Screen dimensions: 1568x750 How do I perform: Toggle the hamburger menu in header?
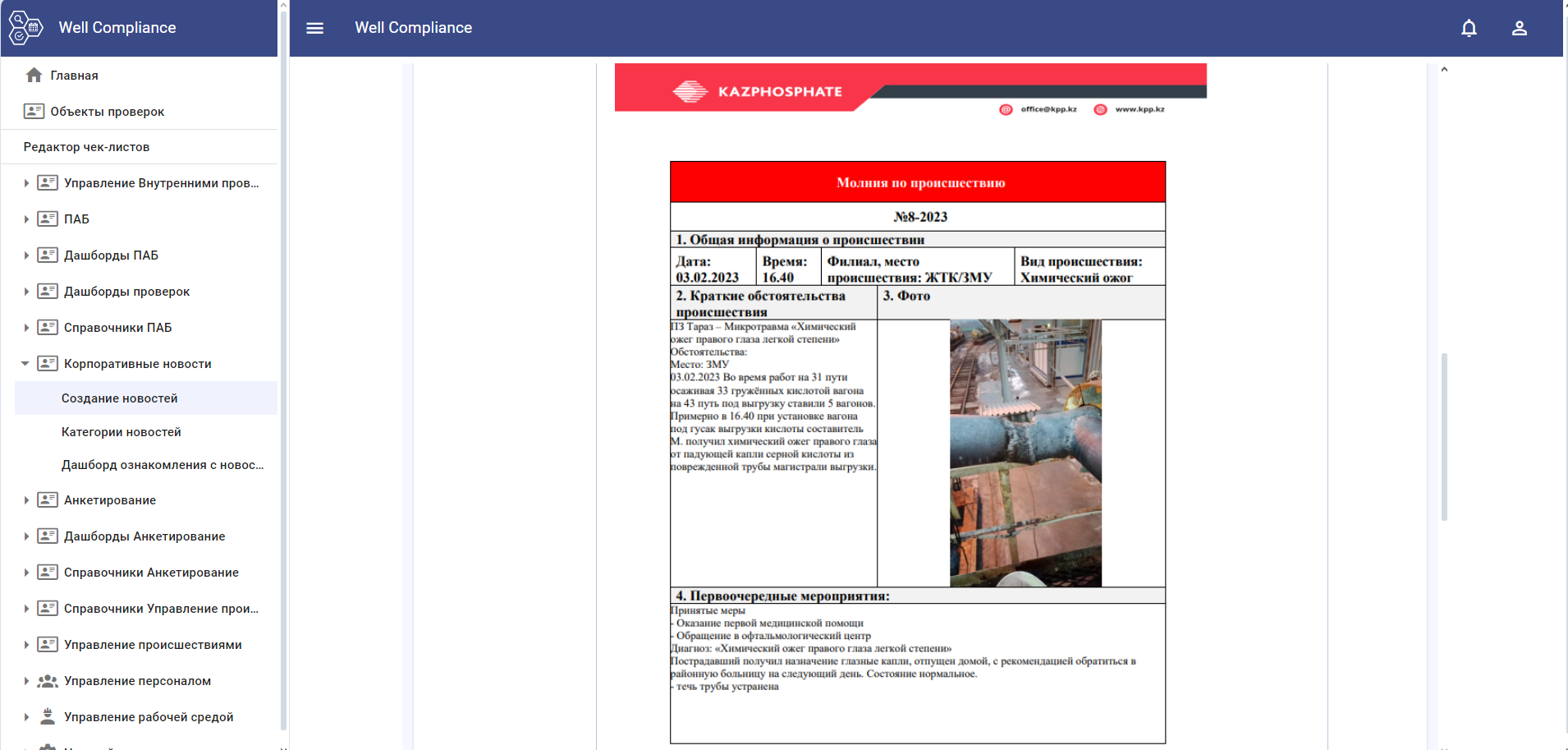[x=314, y=28]
